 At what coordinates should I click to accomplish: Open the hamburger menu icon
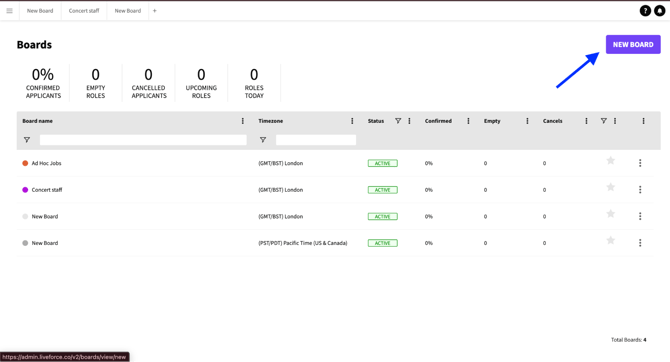click(x=9, y=11)
